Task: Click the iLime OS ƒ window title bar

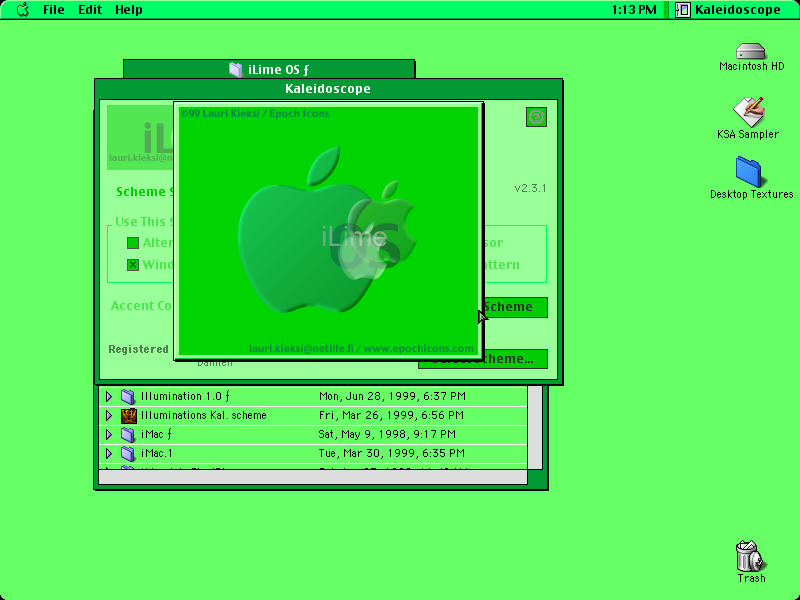Action: point(269,69)
